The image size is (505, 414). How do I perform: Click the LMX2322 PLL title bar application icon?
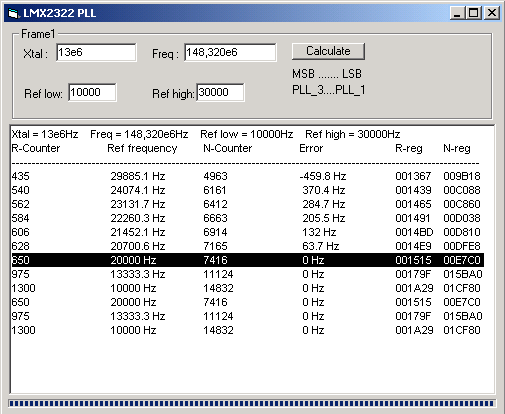13,13
